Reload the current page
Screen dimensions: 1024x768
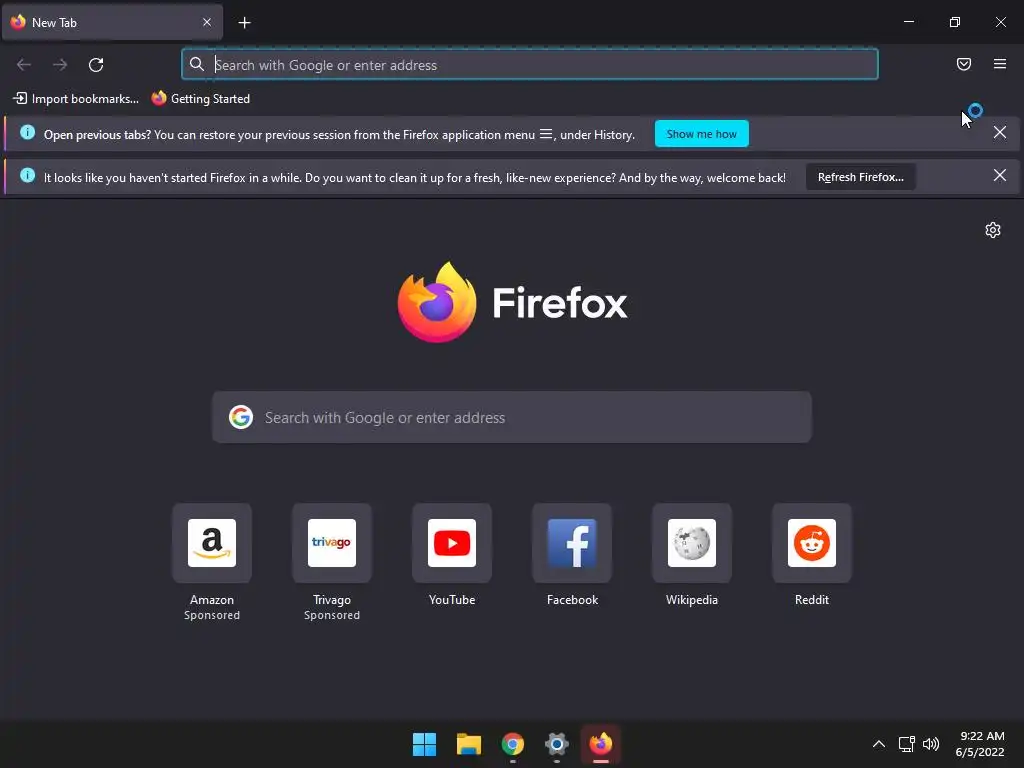click(96, 65)
